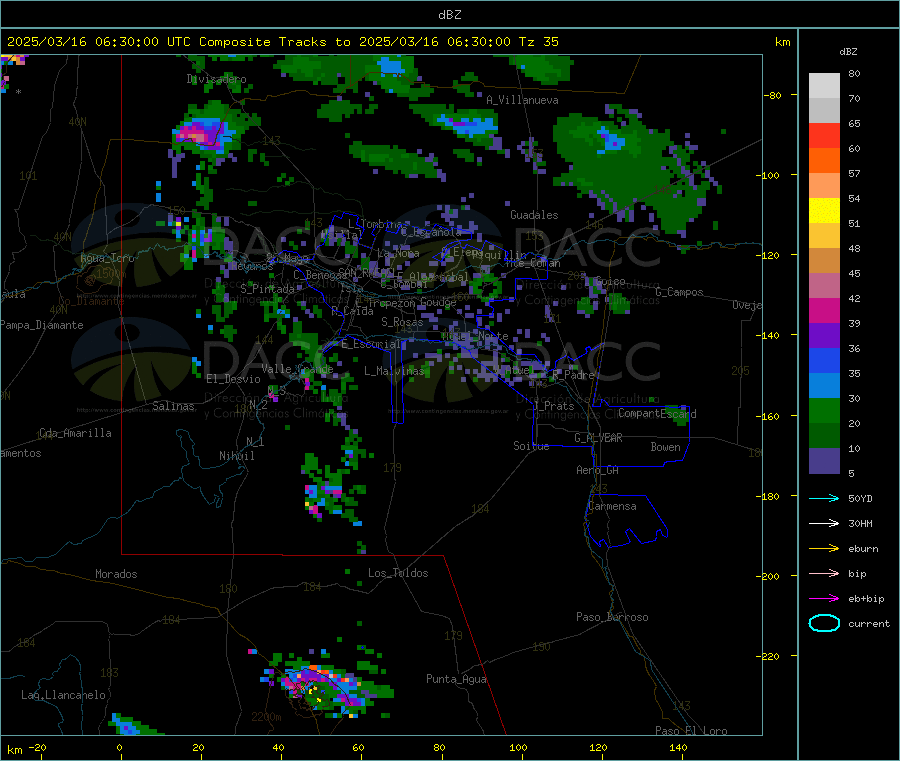The image size is (900, 761).
Task: Click the 'Los_Toldos' map label
Action: 398,573
